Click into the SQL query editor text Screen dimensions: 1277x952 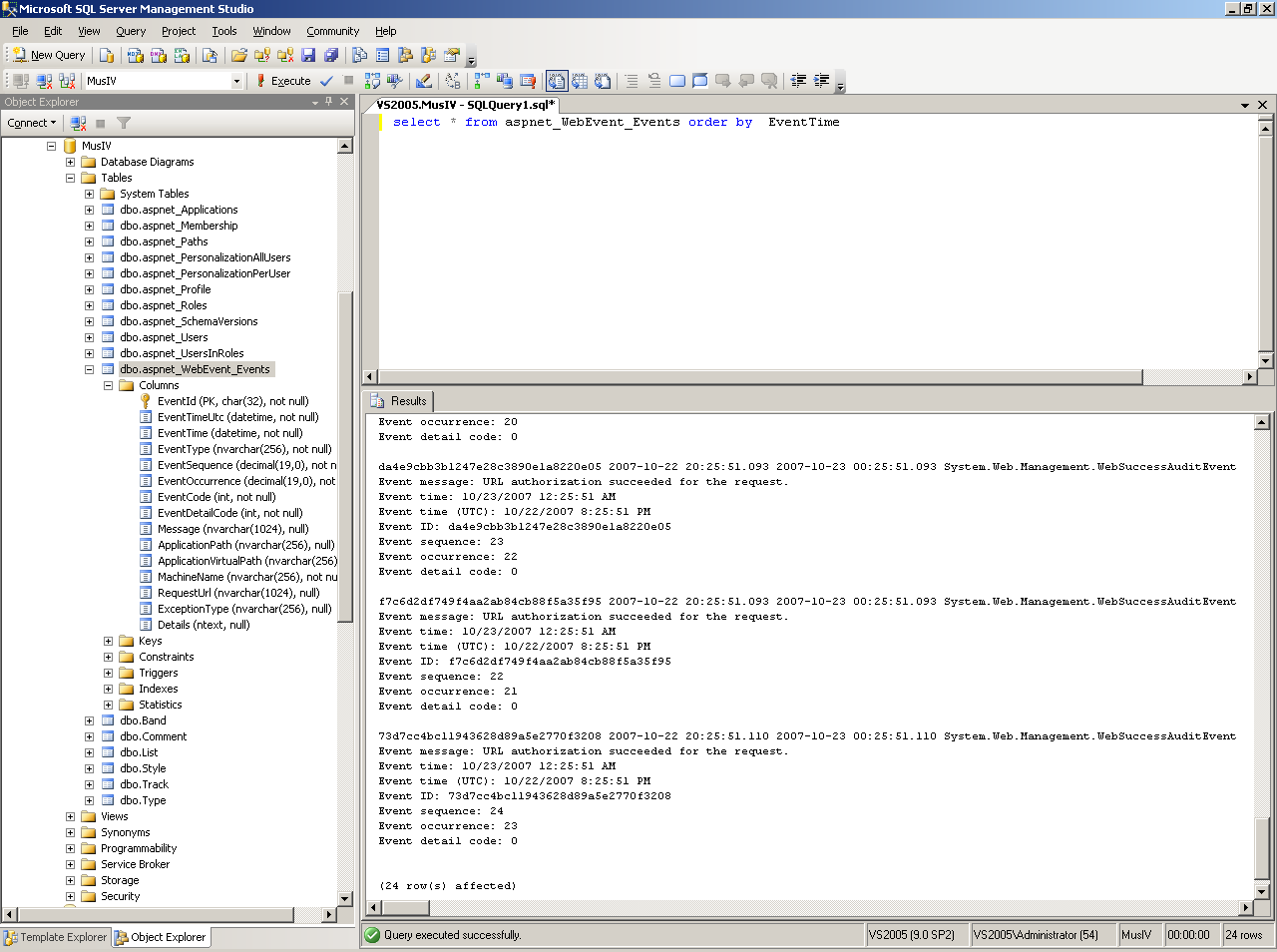[616, 123]
